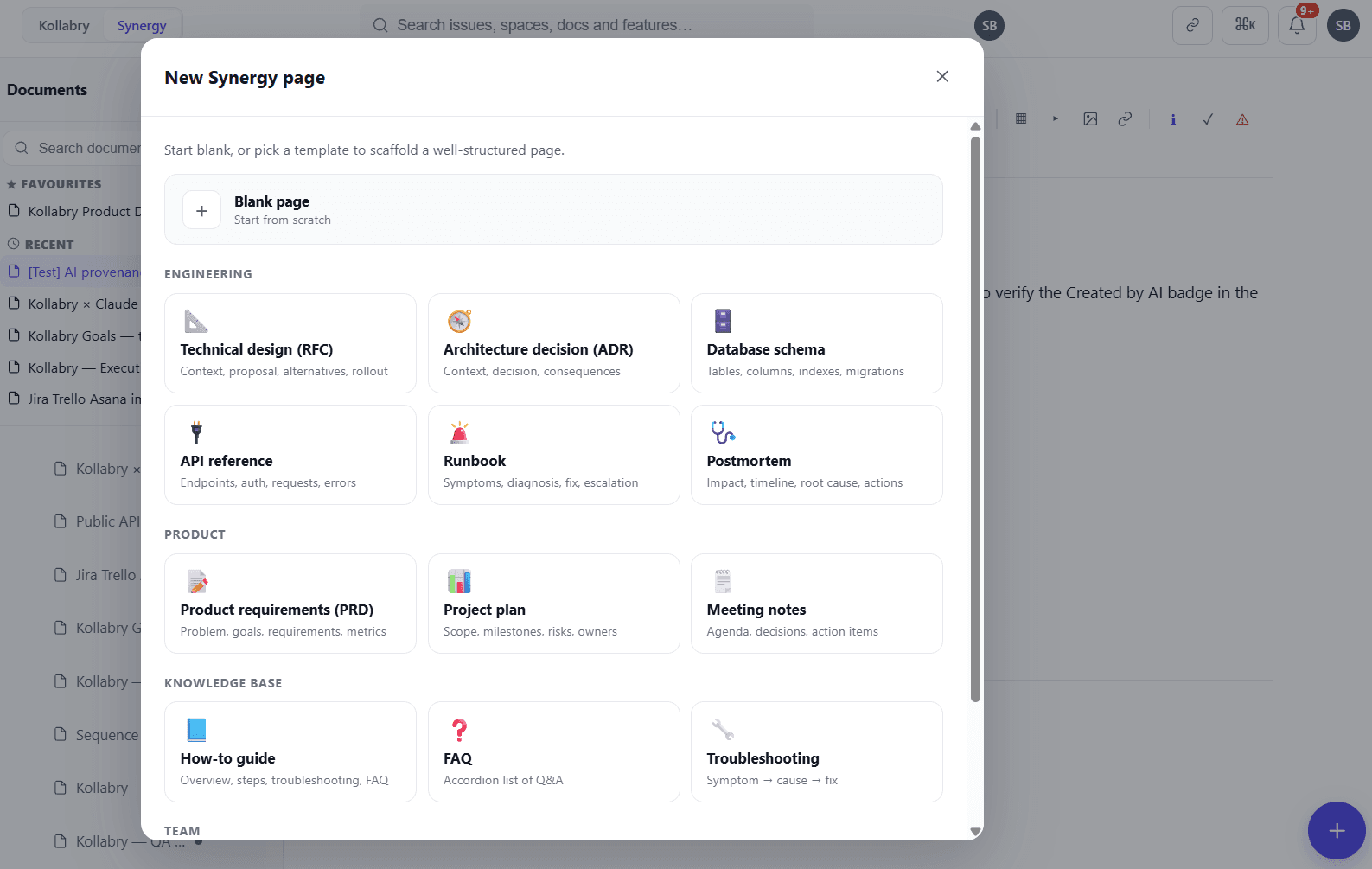Select the Architecture decision (ADR) template
This screenshot has width=1372, height=869.
click(554, 343)
